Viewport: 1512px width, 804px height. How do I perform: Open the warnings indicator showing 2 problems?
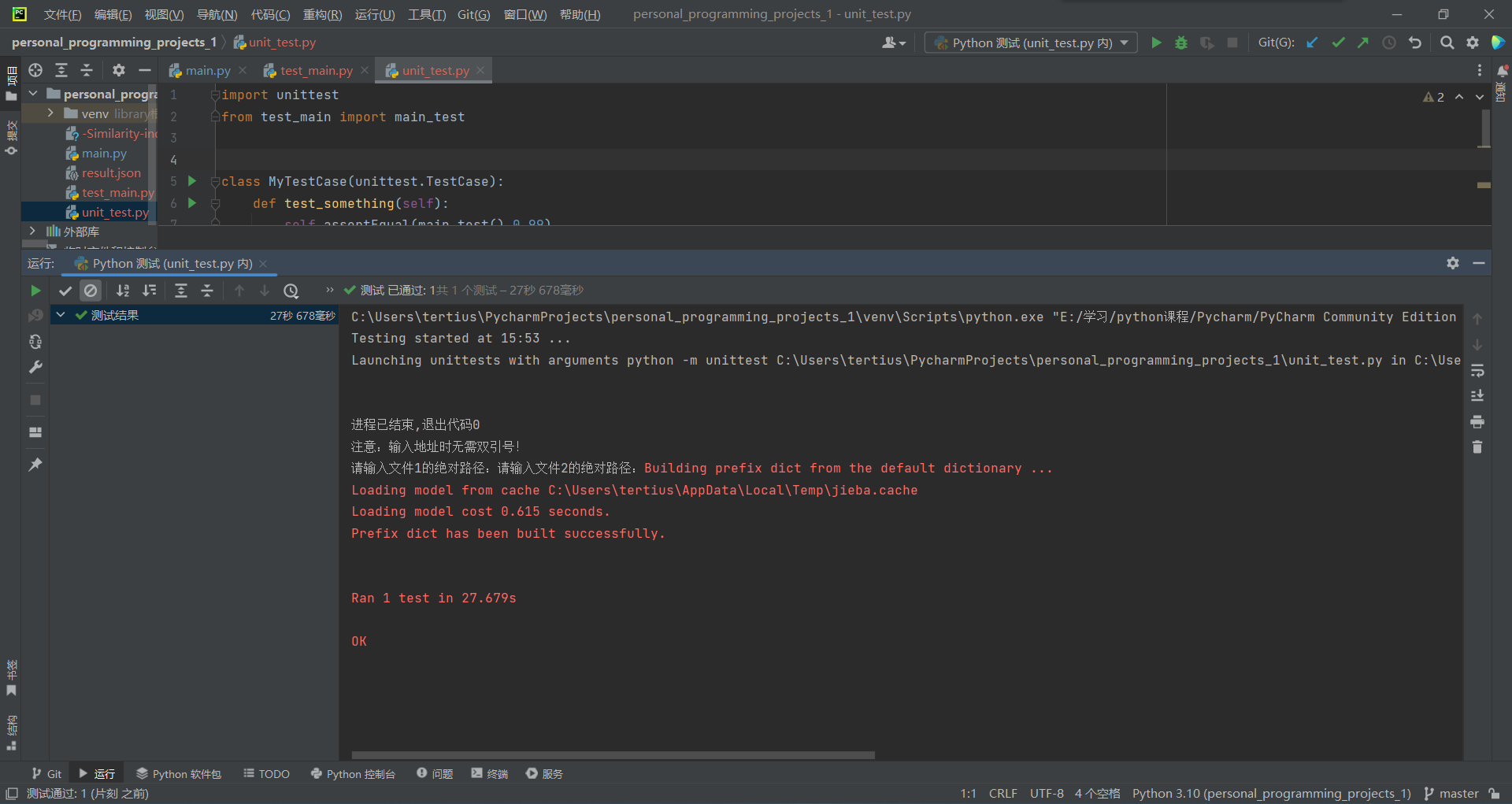[1434, 97]
